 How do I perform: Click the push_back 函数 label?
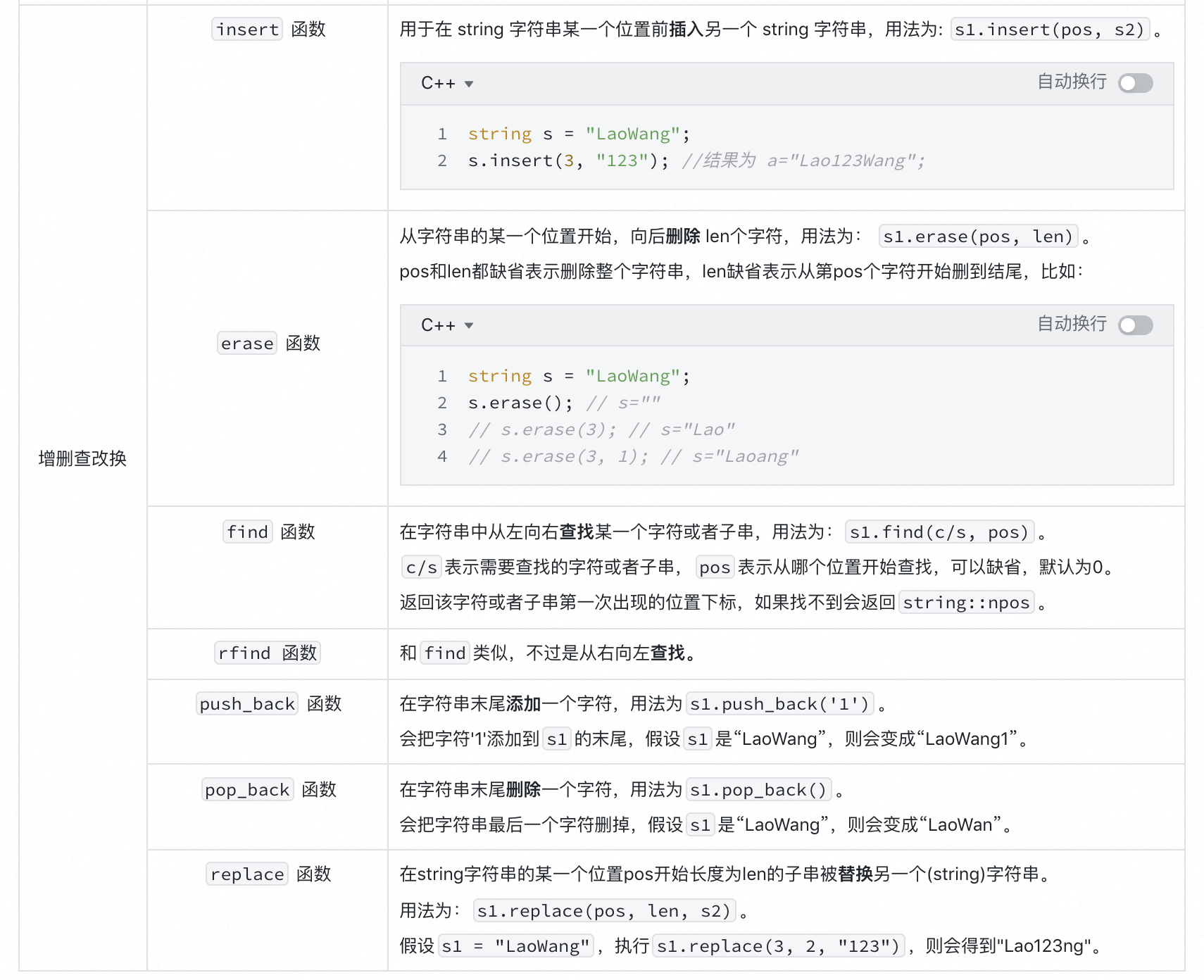click(268, 703)
